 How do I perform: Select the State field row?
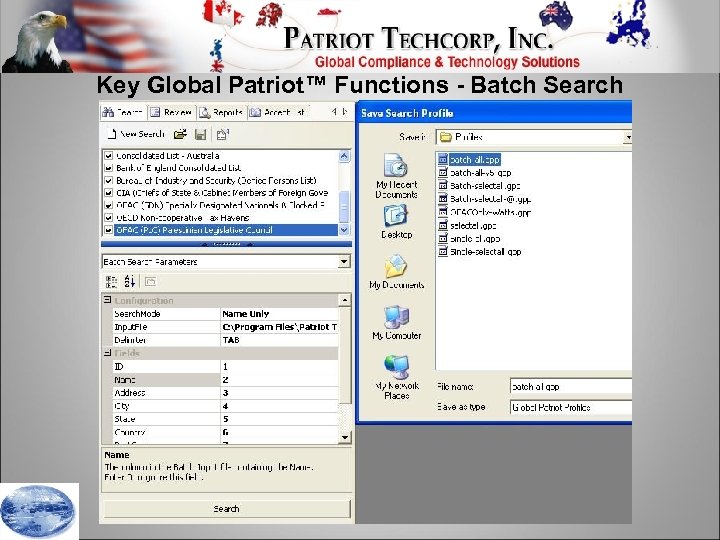(x=225, y=419)
